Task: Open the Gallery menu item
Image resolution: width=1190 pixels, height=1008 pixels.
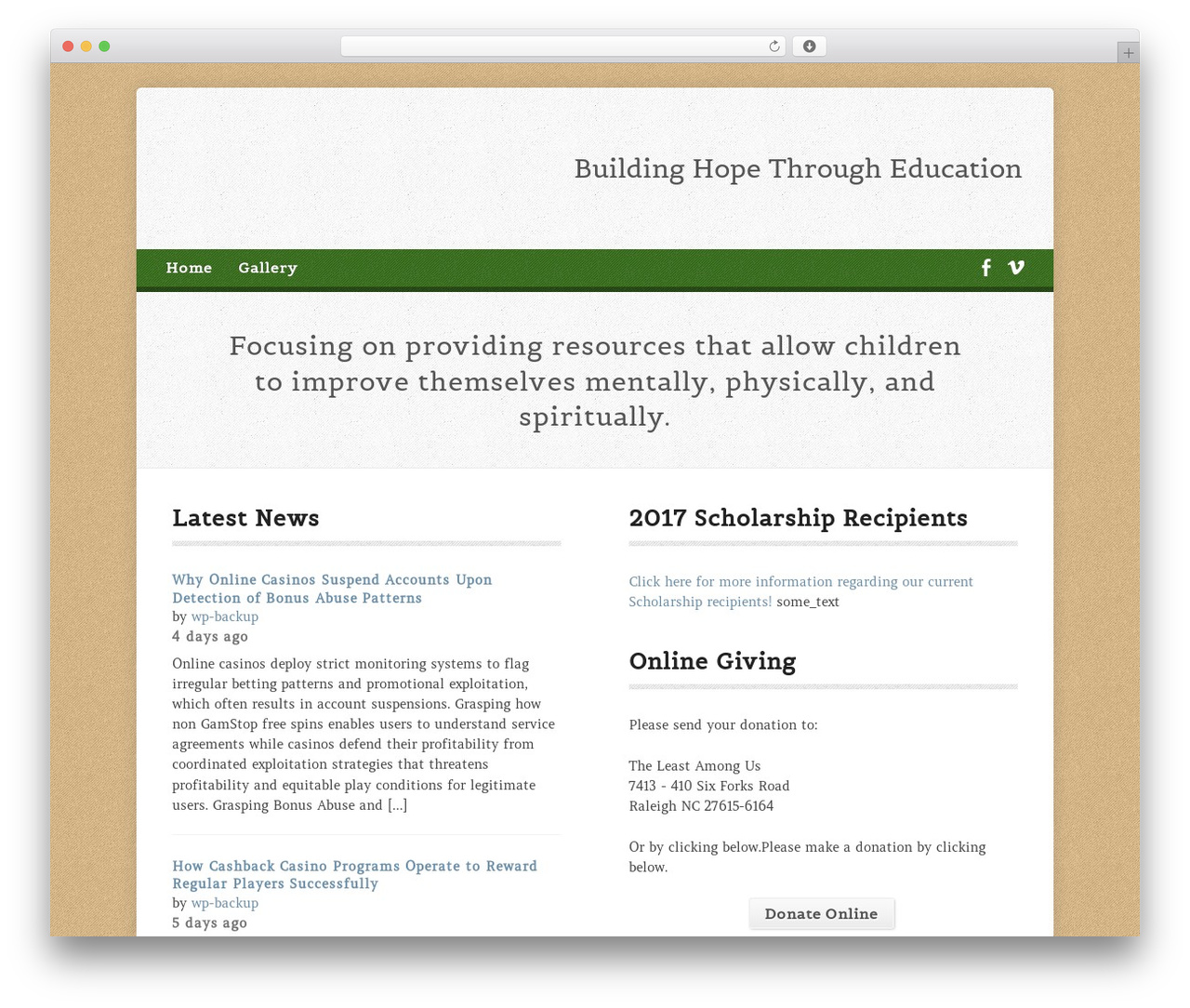Action: click(268, 268)
